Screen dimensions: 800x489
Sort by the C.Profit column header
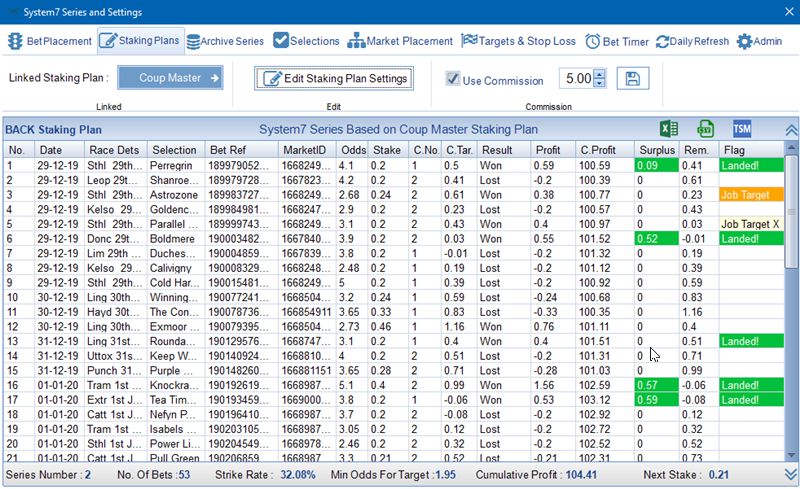605,150
